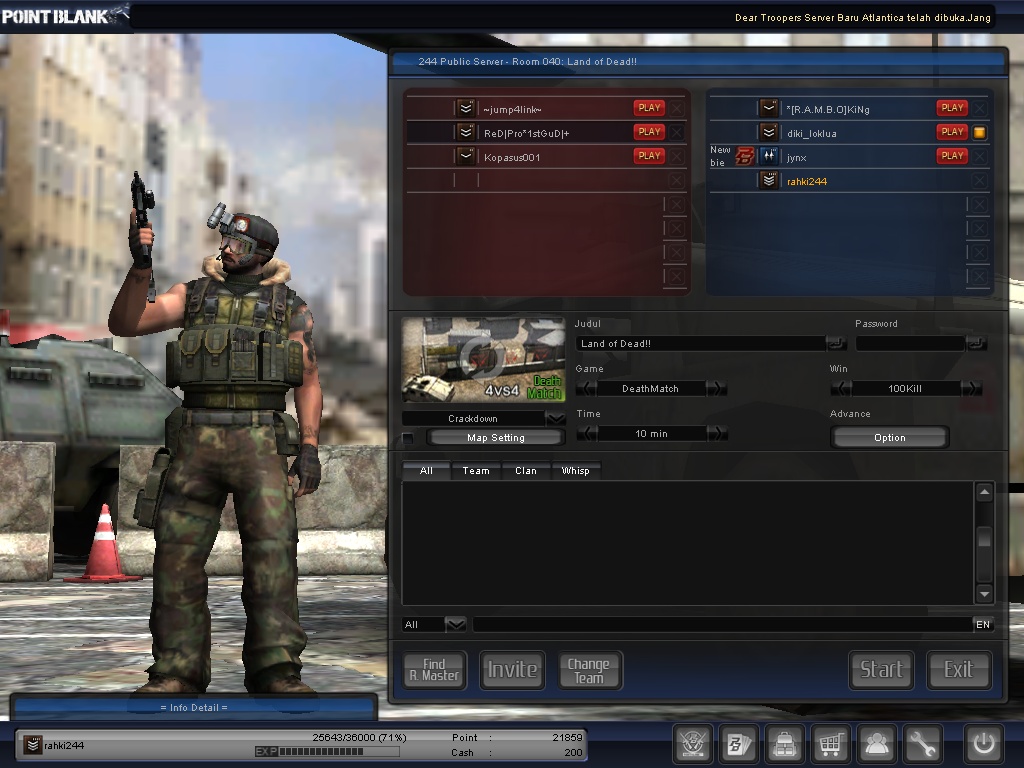Click left arrow of Game DeathMatch selector
Screen dimensions: 1024x768
tap(586, 389)
